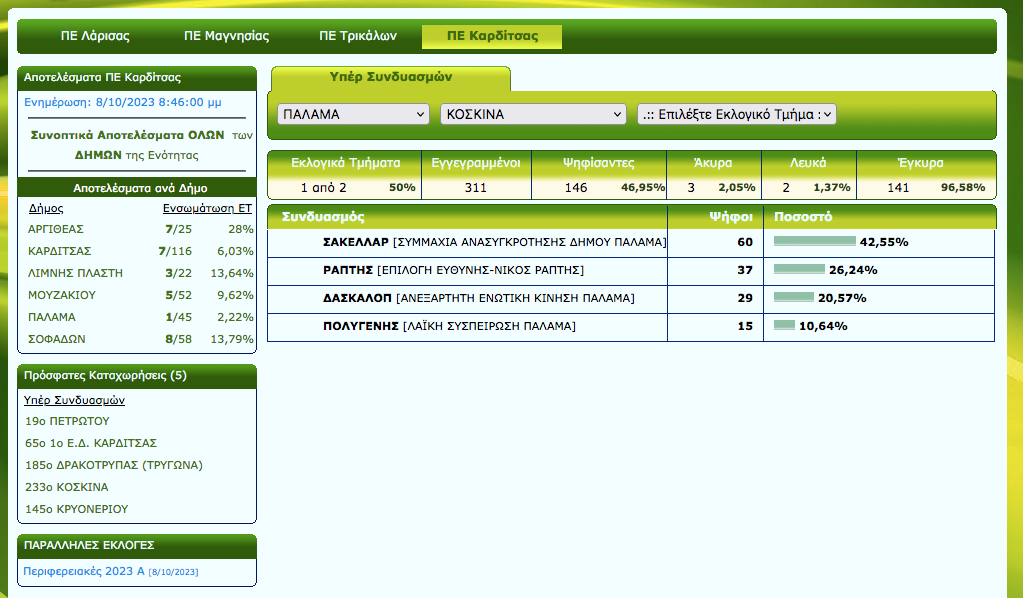
Task: Click the Υπέρ Συνδυασμών tab
Action: pos(391,77)
